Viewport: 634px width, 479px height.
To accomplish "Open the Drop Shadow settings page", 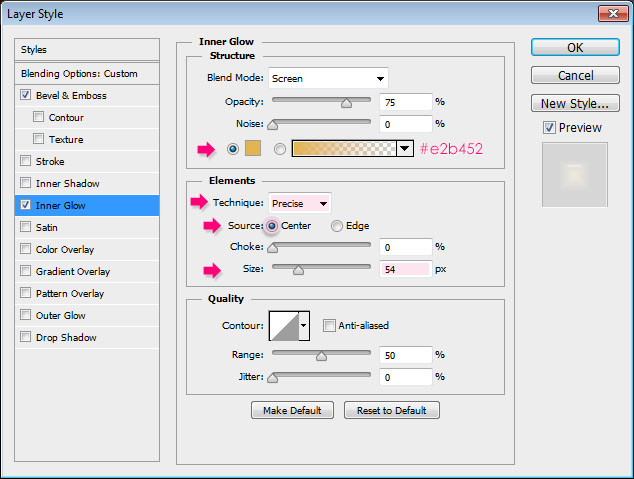I will click(66, 338).
